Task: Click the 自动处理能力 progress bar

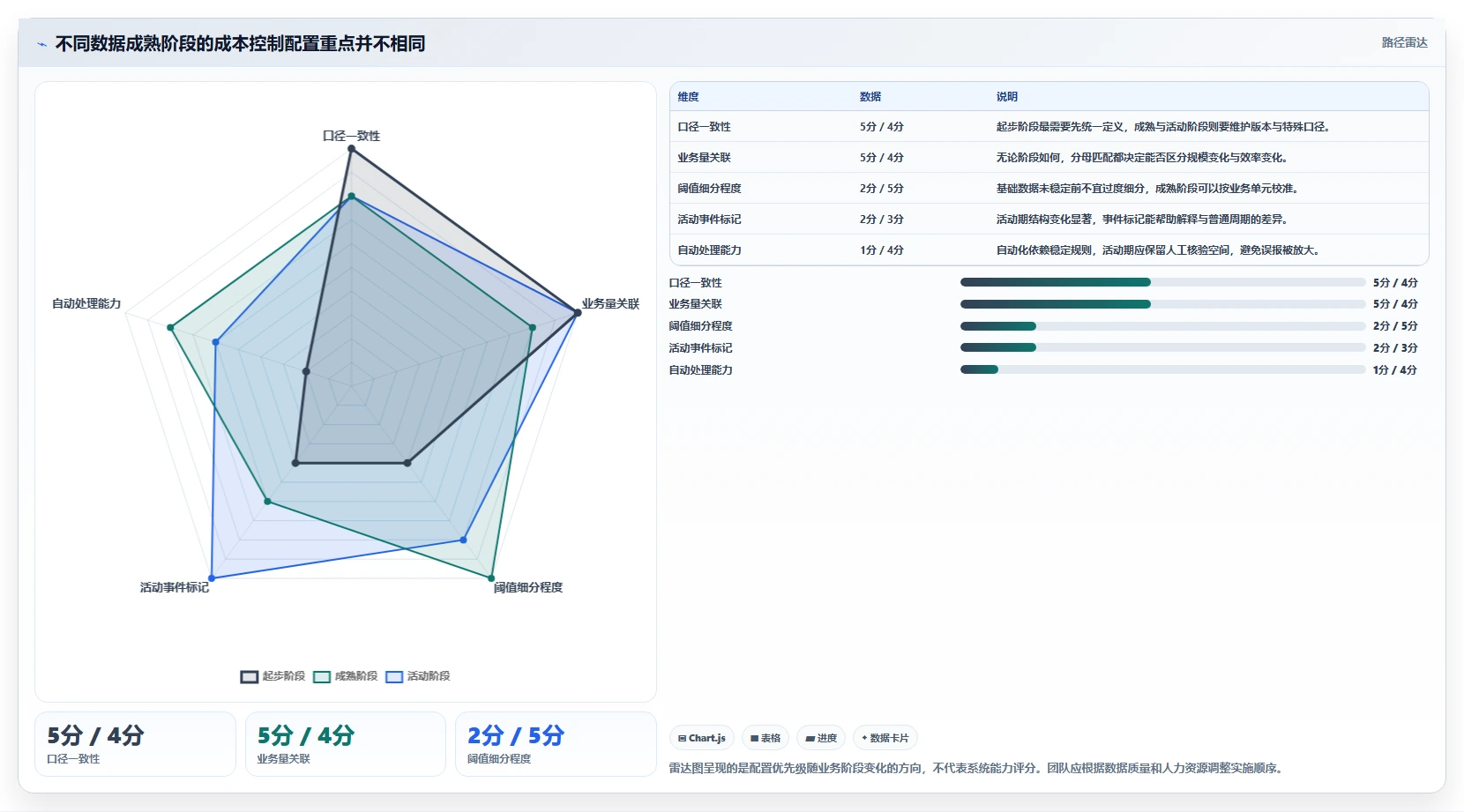Action: pyautogui.click(x=1162, y=369)
